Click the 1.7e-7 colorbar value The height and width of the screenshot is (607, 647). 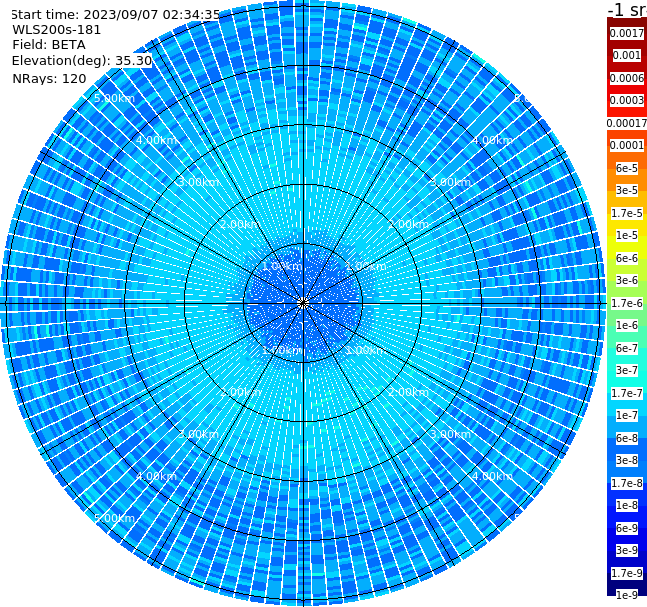tap(627, 393)
